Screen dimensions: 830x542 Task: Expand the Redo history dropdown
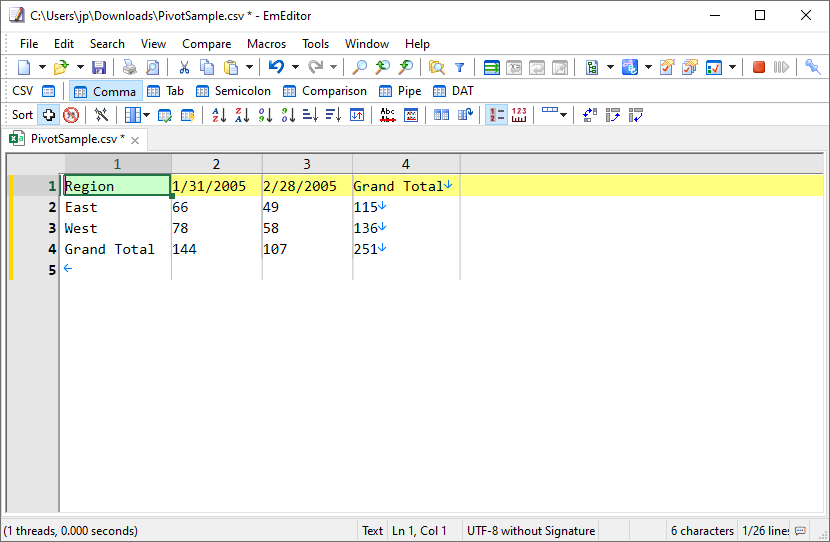(x=333, y=67)
